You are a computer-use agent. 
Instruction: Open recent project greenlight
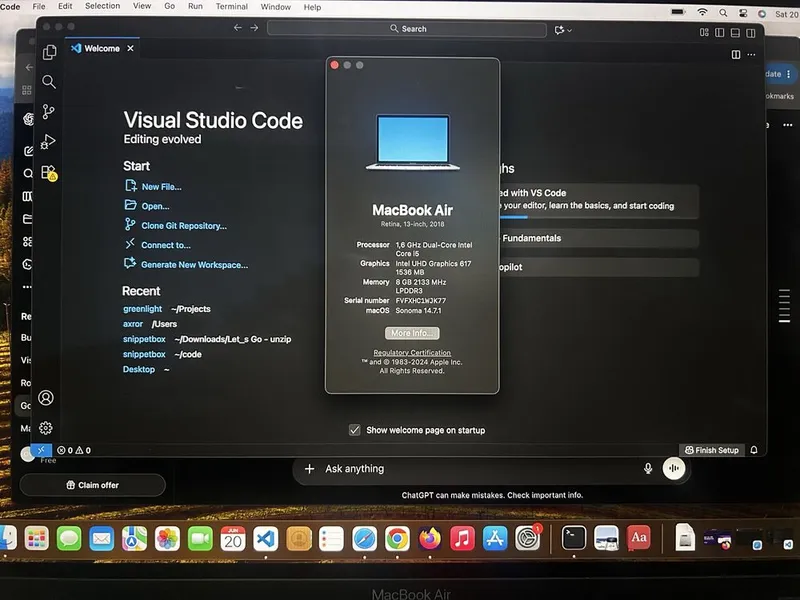pyautogui.click(x=142, y=309)
